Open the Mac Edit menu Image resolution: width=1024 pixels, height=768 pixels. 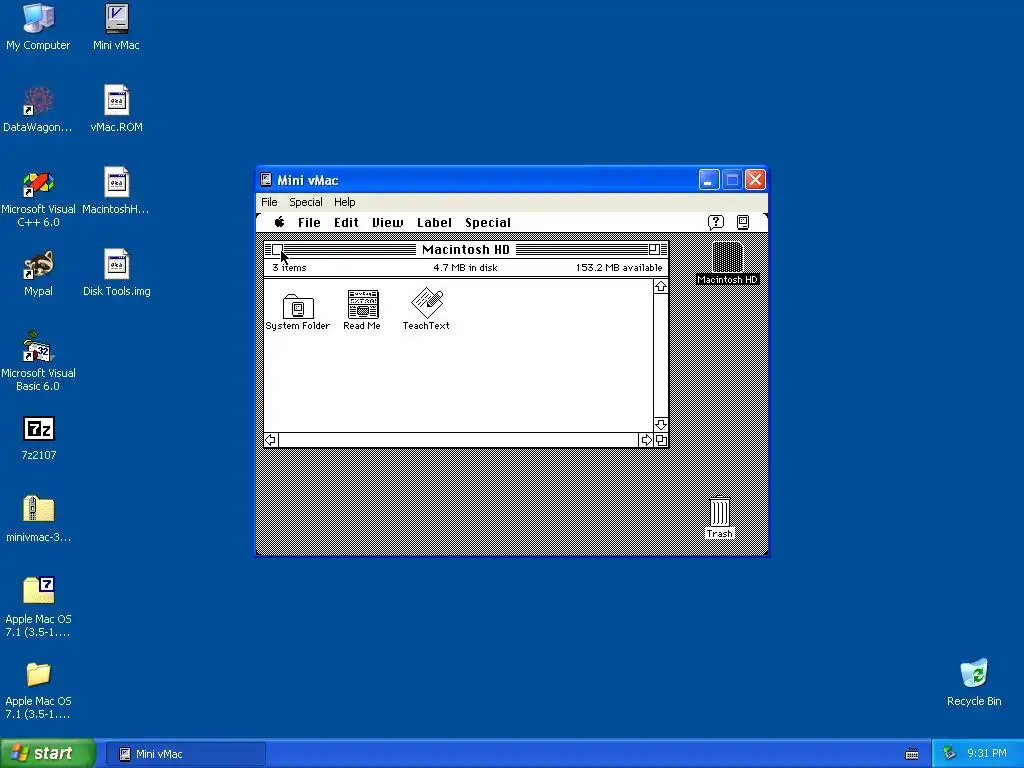coord(346,223)
